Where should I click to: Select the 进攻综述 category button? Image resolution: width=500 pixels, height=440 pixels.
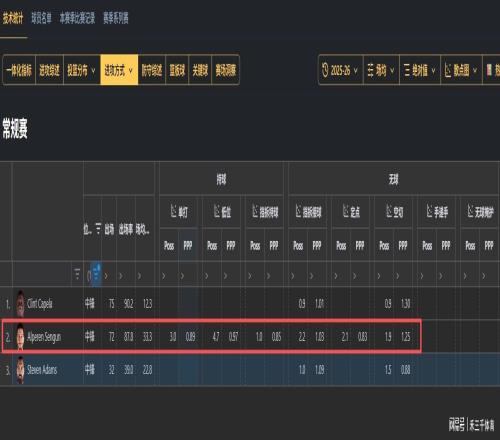tap(49, 70)
